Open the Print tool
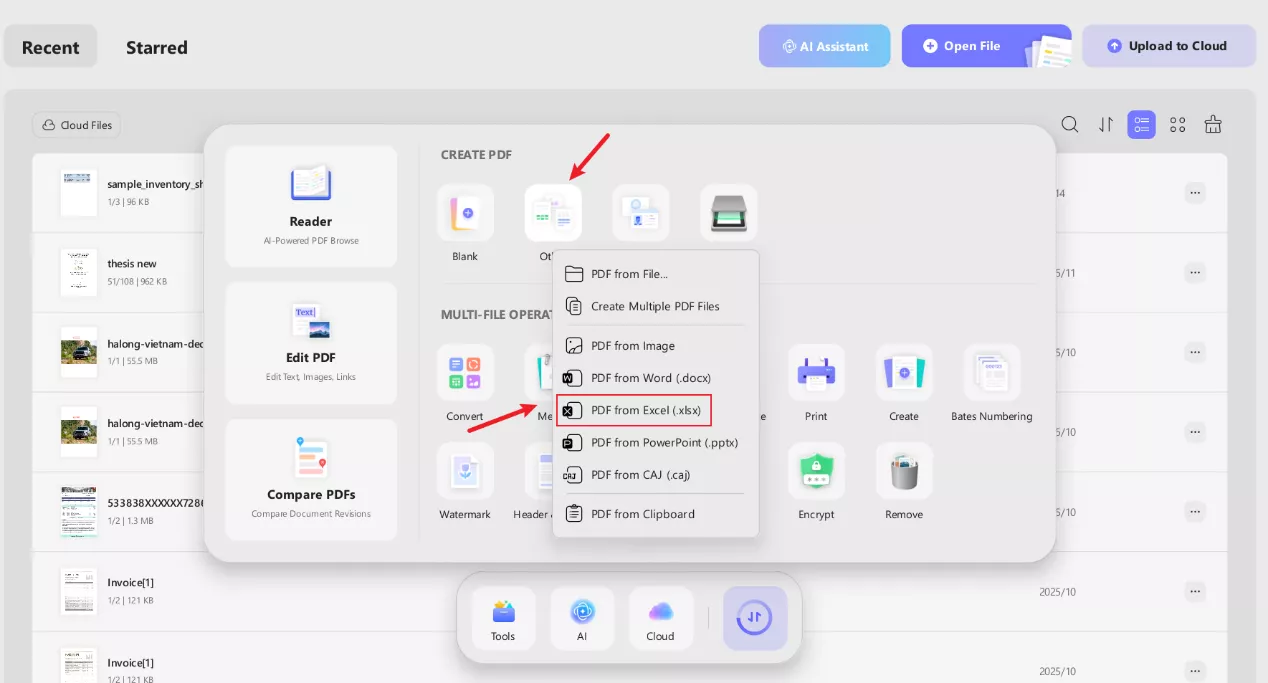 [816, 373]
